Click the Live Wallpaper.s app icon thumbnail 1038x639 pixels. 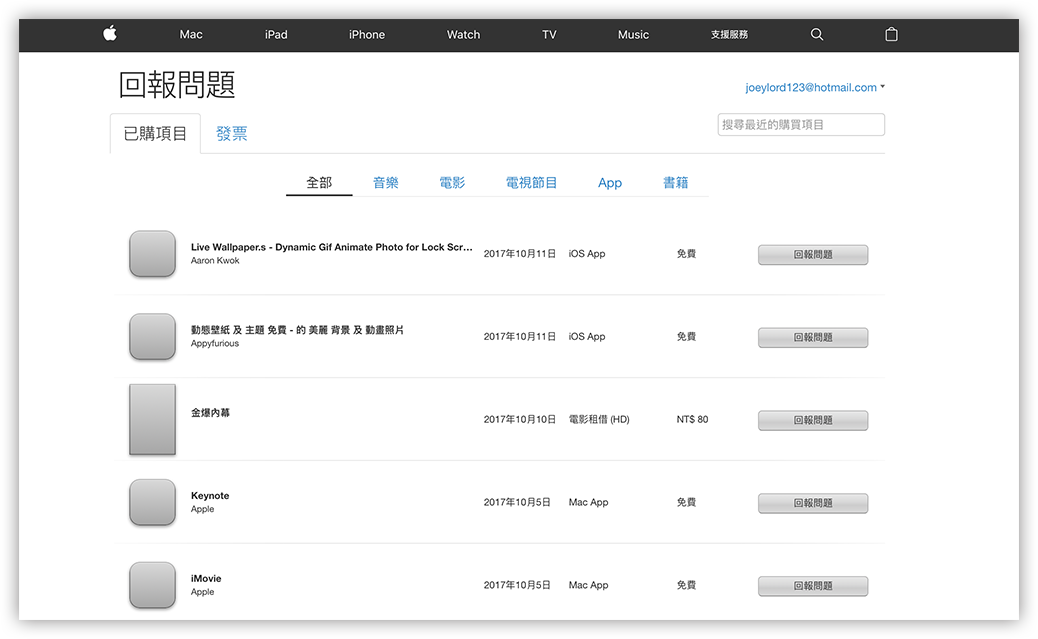tap(152, 254)
